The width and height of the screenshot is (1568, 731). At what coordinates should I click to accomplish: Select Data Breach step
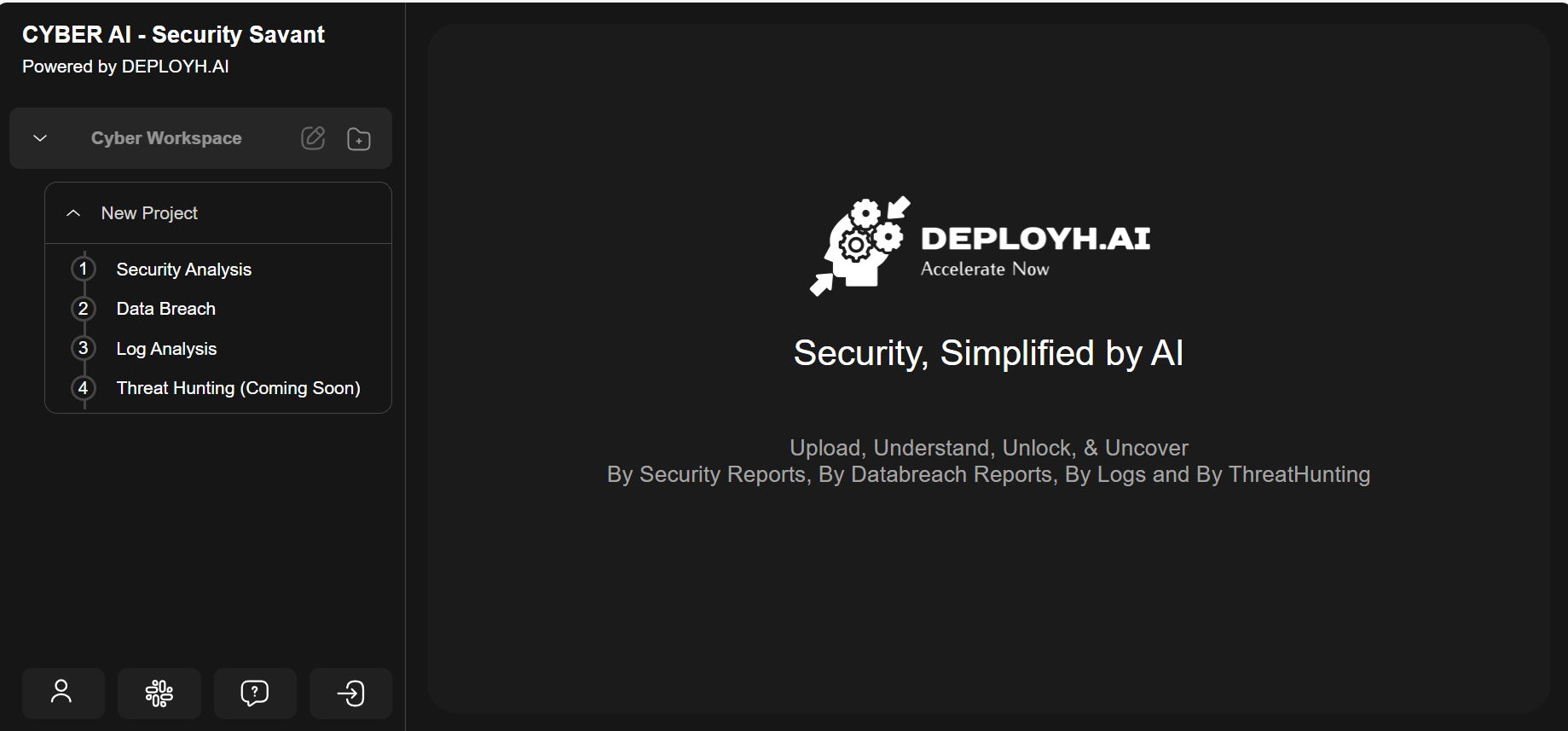pyautogui.click(x=166, y=309)
